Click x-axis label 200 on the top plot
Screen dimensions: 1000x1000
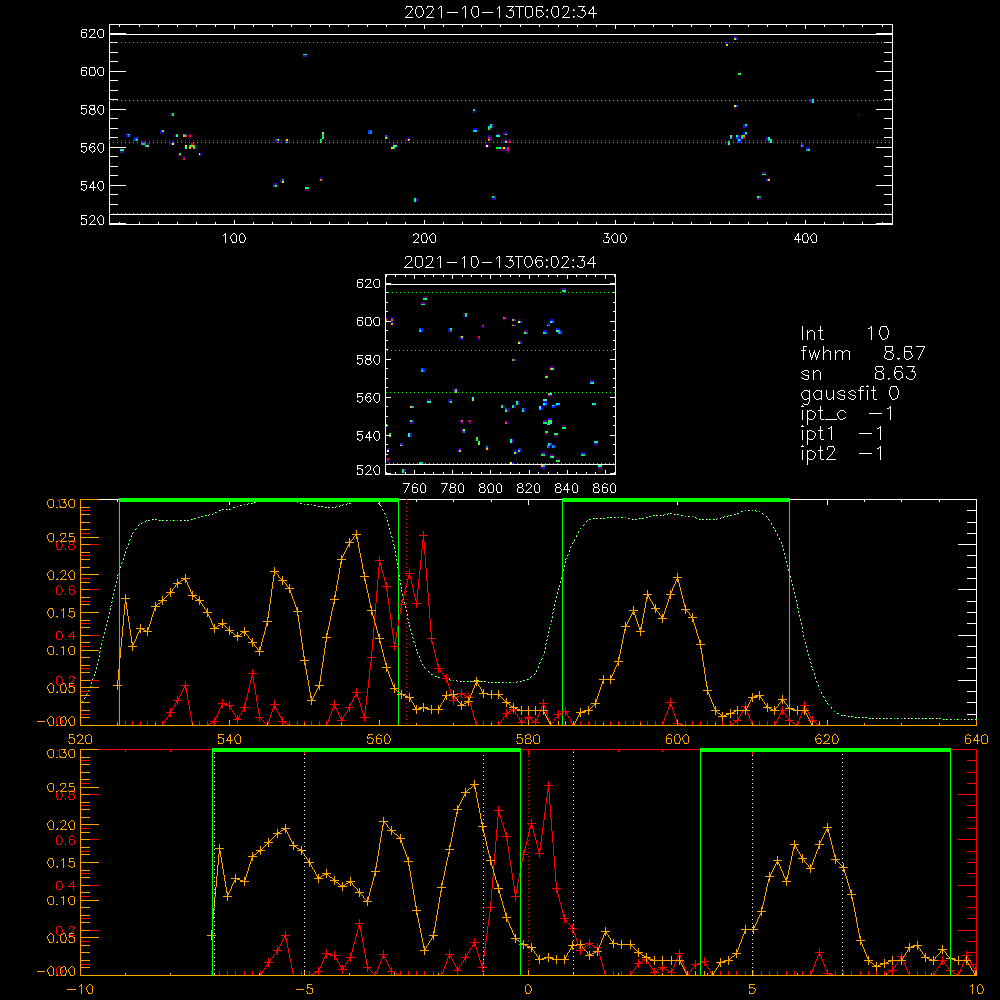[424, 239]
